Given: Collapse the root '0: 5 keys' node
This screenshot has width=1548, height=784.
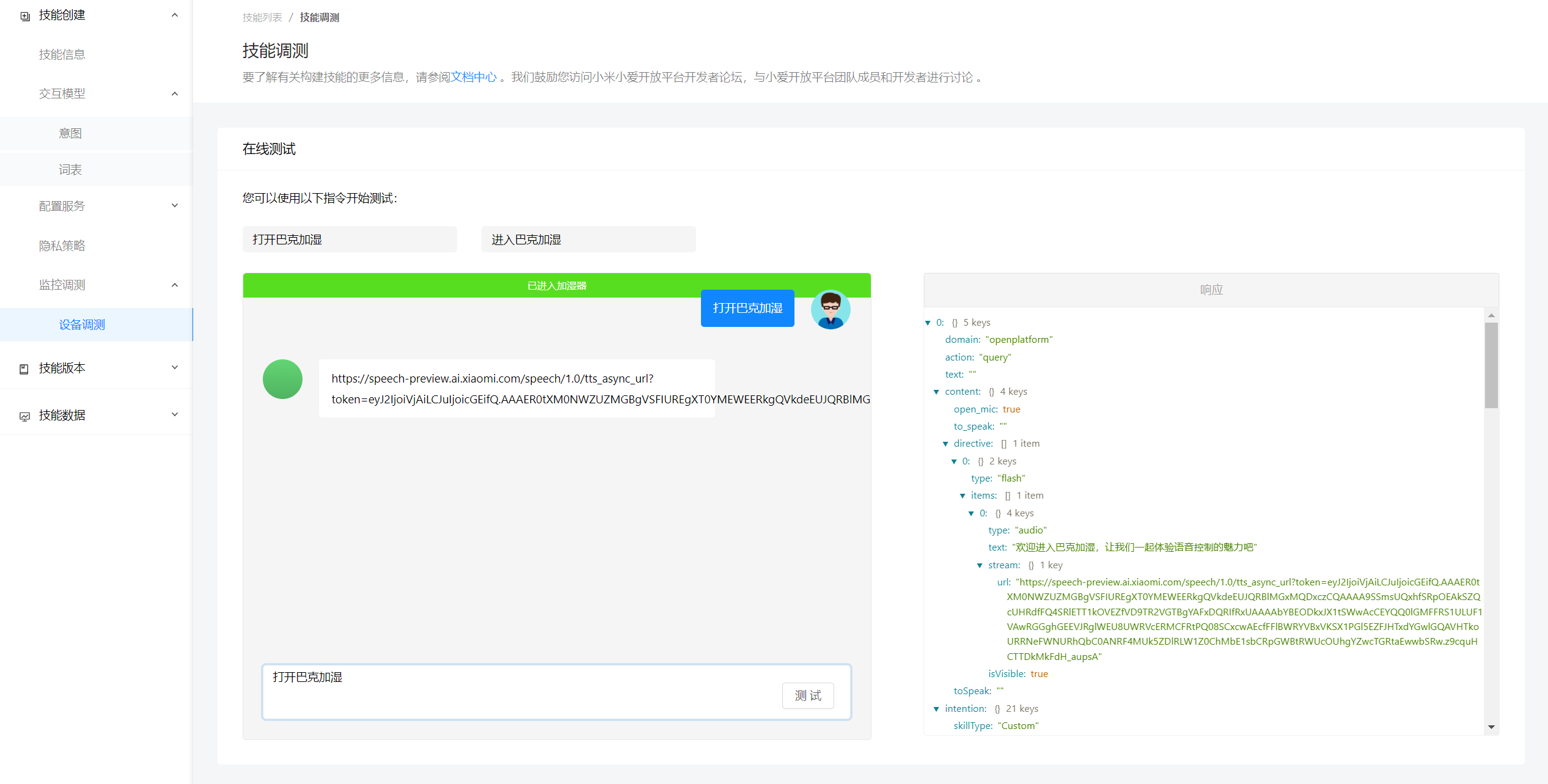Looking at the screenshot, I should pyautogui.click(x=928, y=323).
